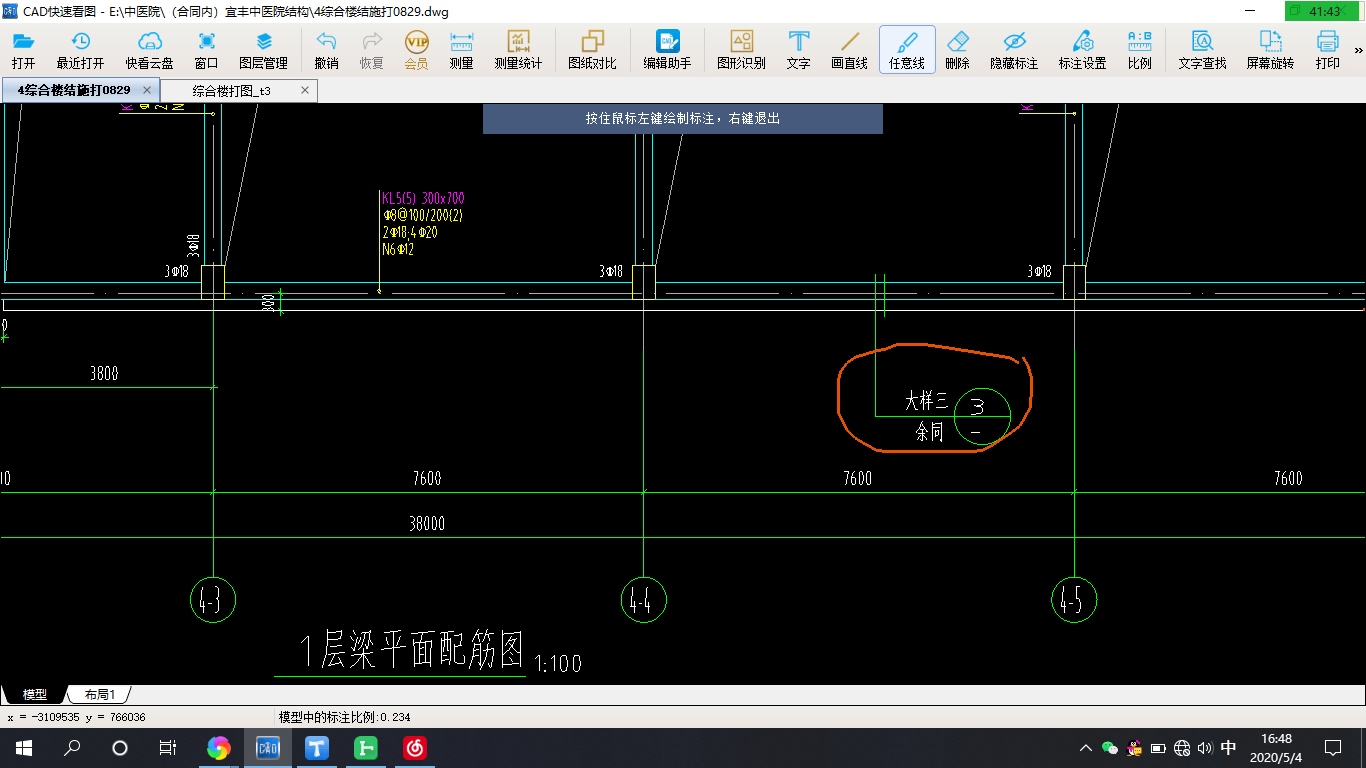Viewport: 1366px width, 768px height.
Task: Click the 打印 print icon
Action: click(x=1327, y=50)
